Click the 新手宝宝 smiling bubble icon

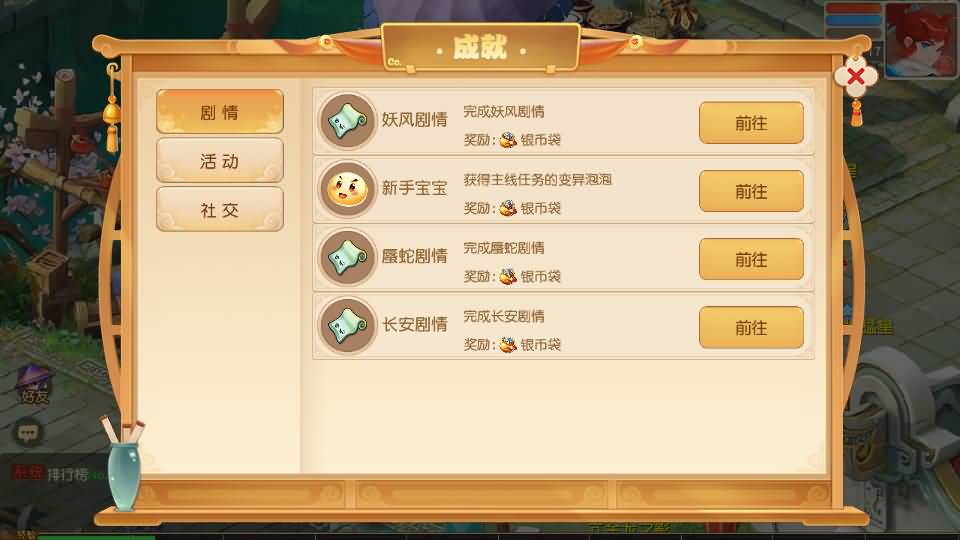347,189
